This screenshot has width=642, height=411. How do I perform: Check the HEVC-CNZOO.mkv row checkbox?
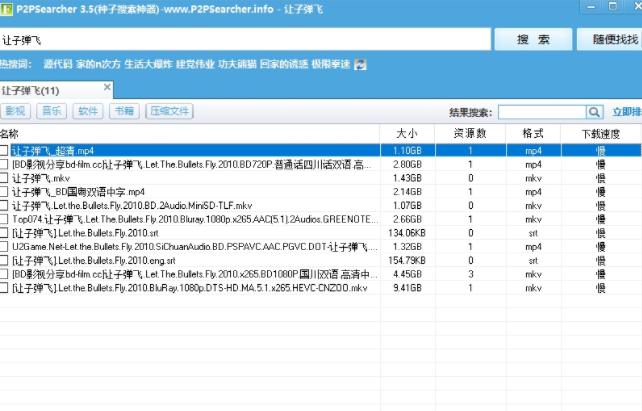coord(4,288)
